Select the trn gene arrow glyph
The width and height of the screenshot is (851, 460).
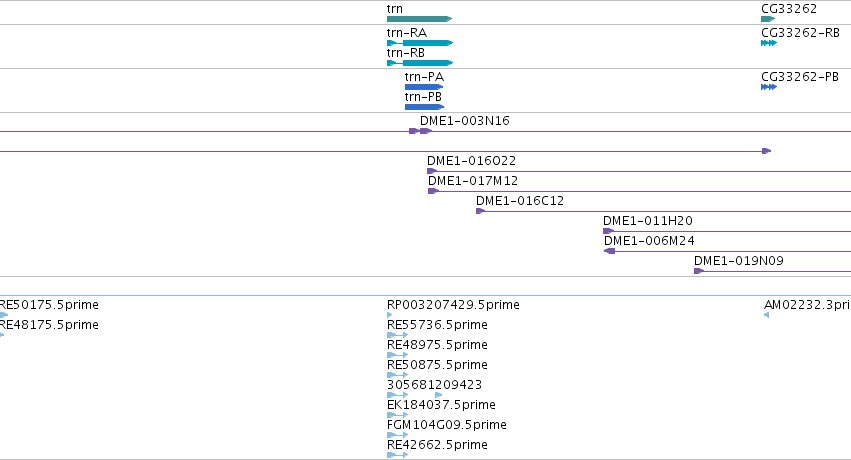click(x=419, y=19)
